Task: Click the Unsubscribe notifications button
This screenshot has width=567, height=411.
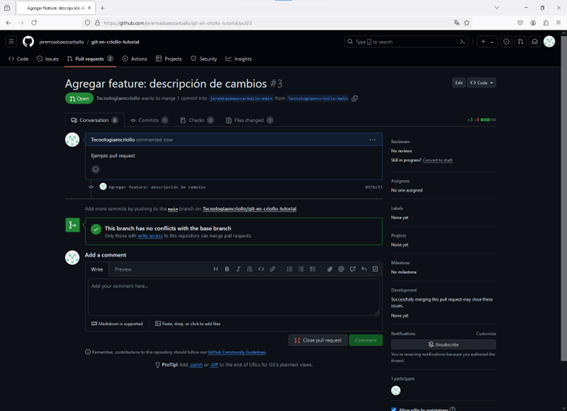Action: [x=443, y=344]
